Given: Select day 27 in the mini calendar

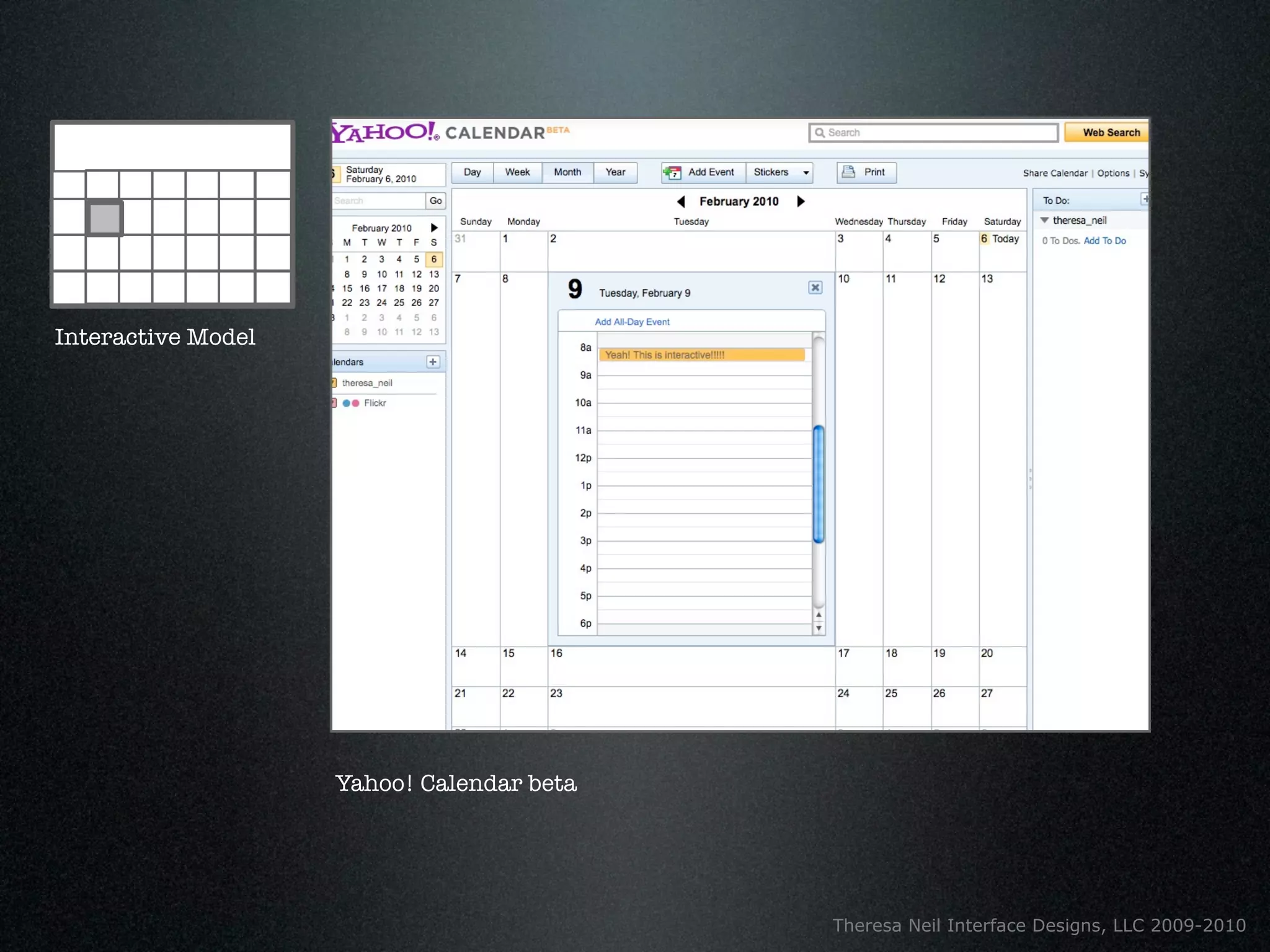Looking at the screenshot, I should 433,302.
